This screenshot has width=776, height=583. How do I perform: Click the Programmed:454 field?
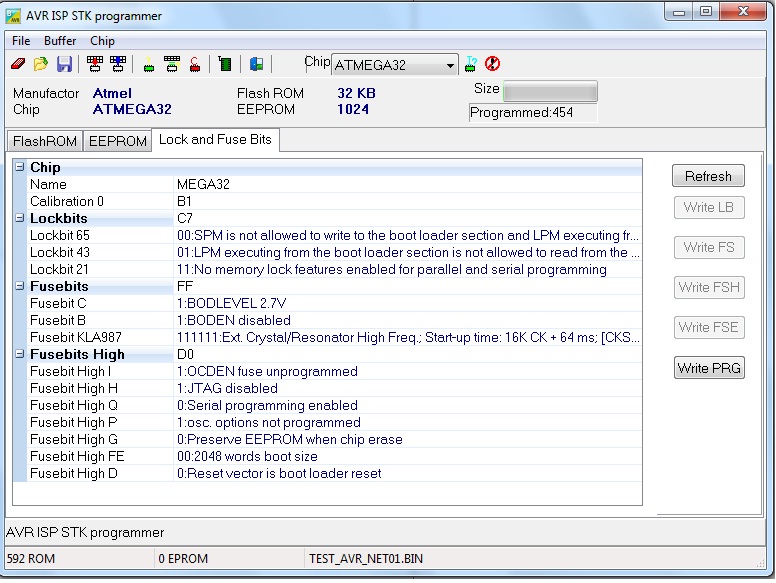click(533, 113)
